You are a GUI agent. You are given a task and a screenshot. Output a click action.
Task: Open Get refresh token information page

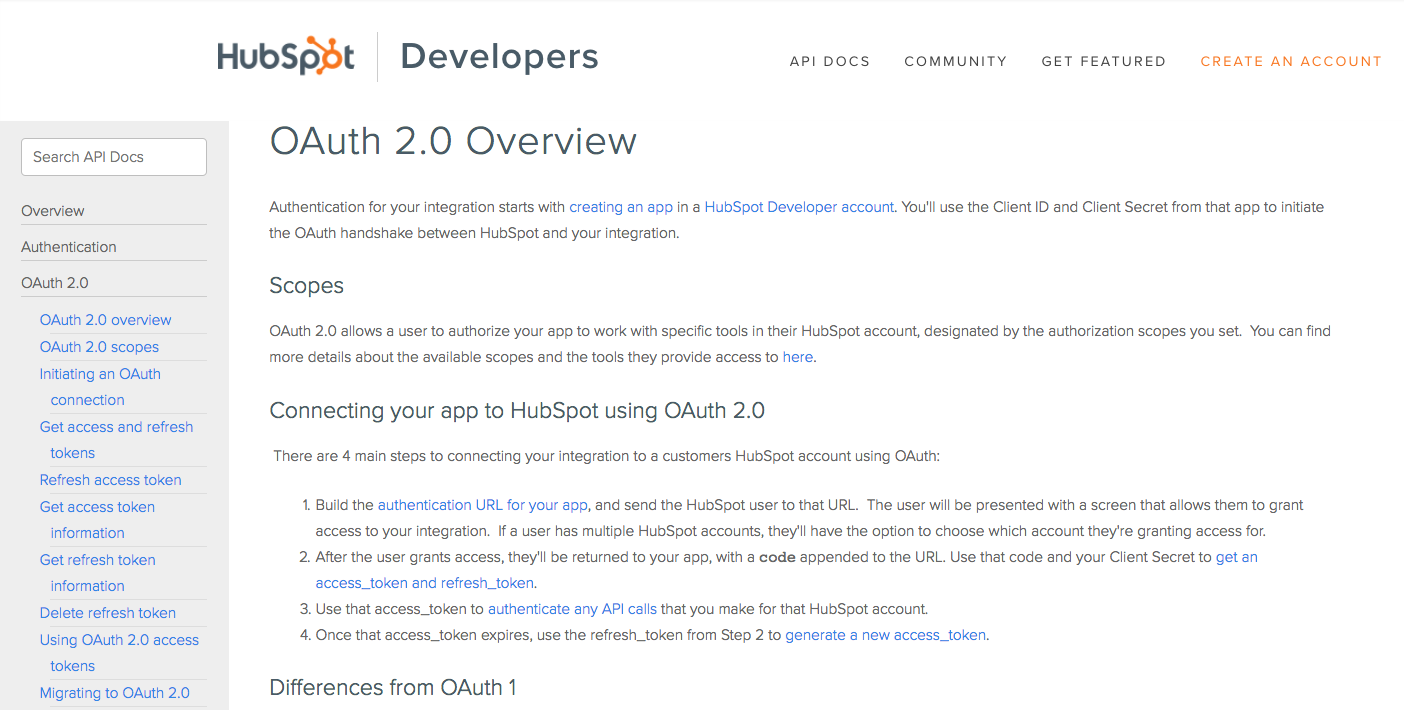(98, 573)
